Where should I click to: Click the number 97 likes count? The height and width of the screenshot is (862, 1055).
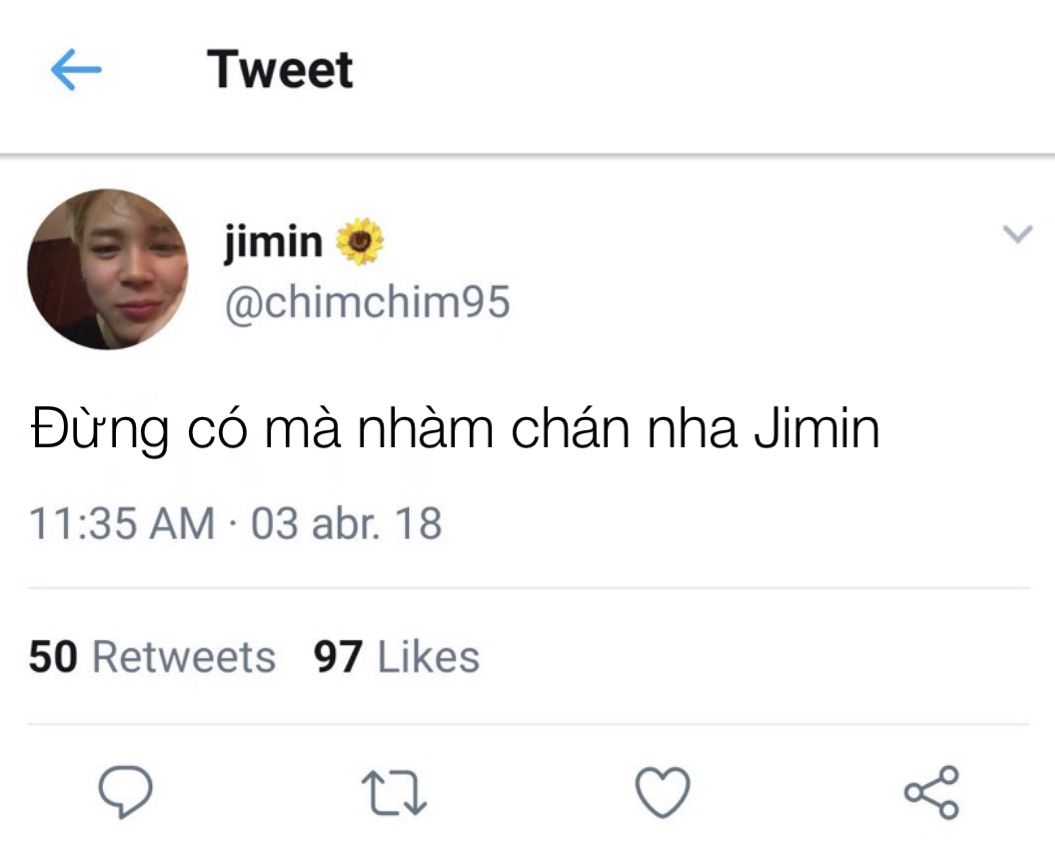pyautogui.click(x=338, y=657)
